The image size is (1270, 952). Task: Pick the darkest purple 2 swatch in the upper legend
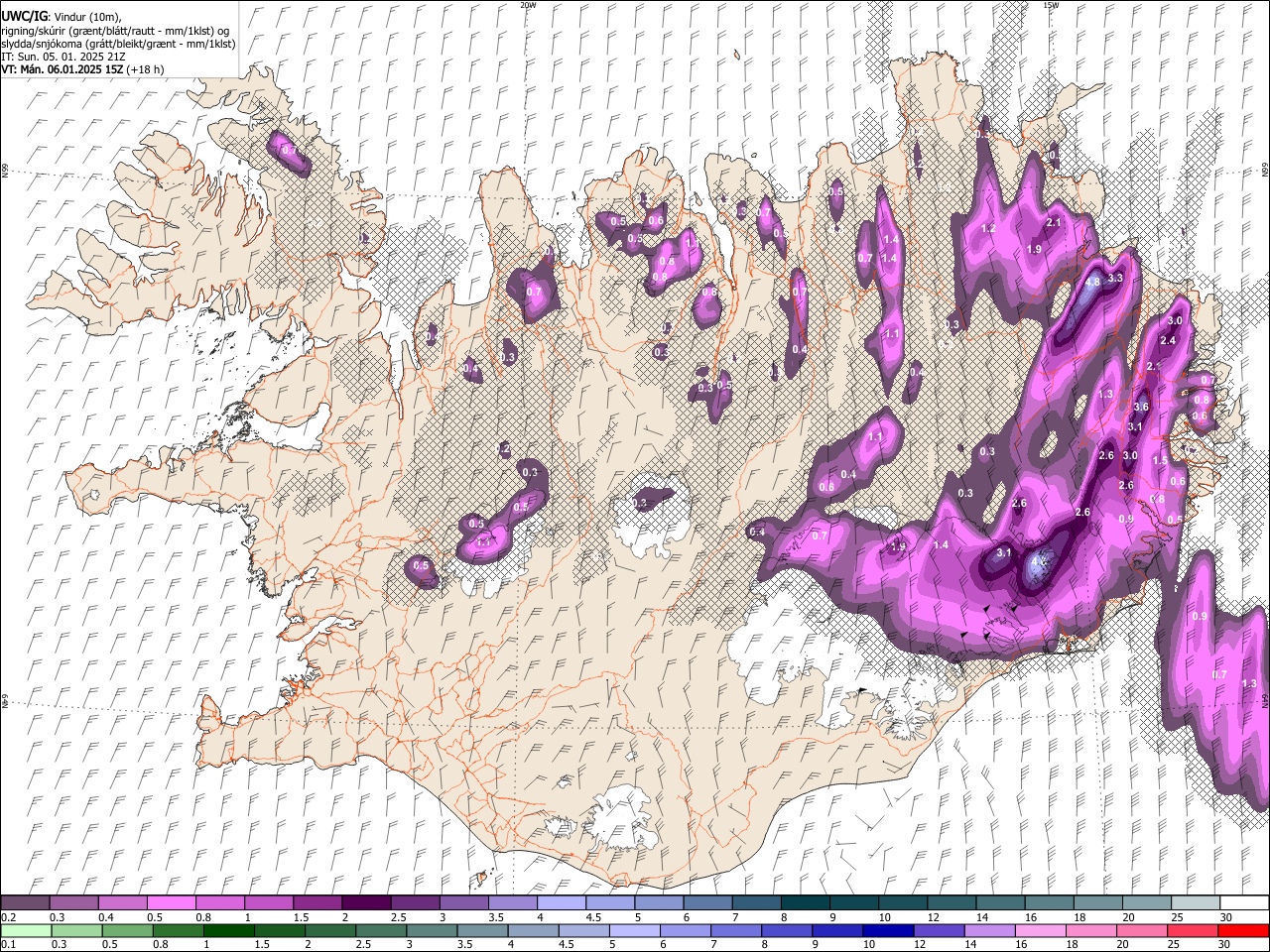pos(366,902)
